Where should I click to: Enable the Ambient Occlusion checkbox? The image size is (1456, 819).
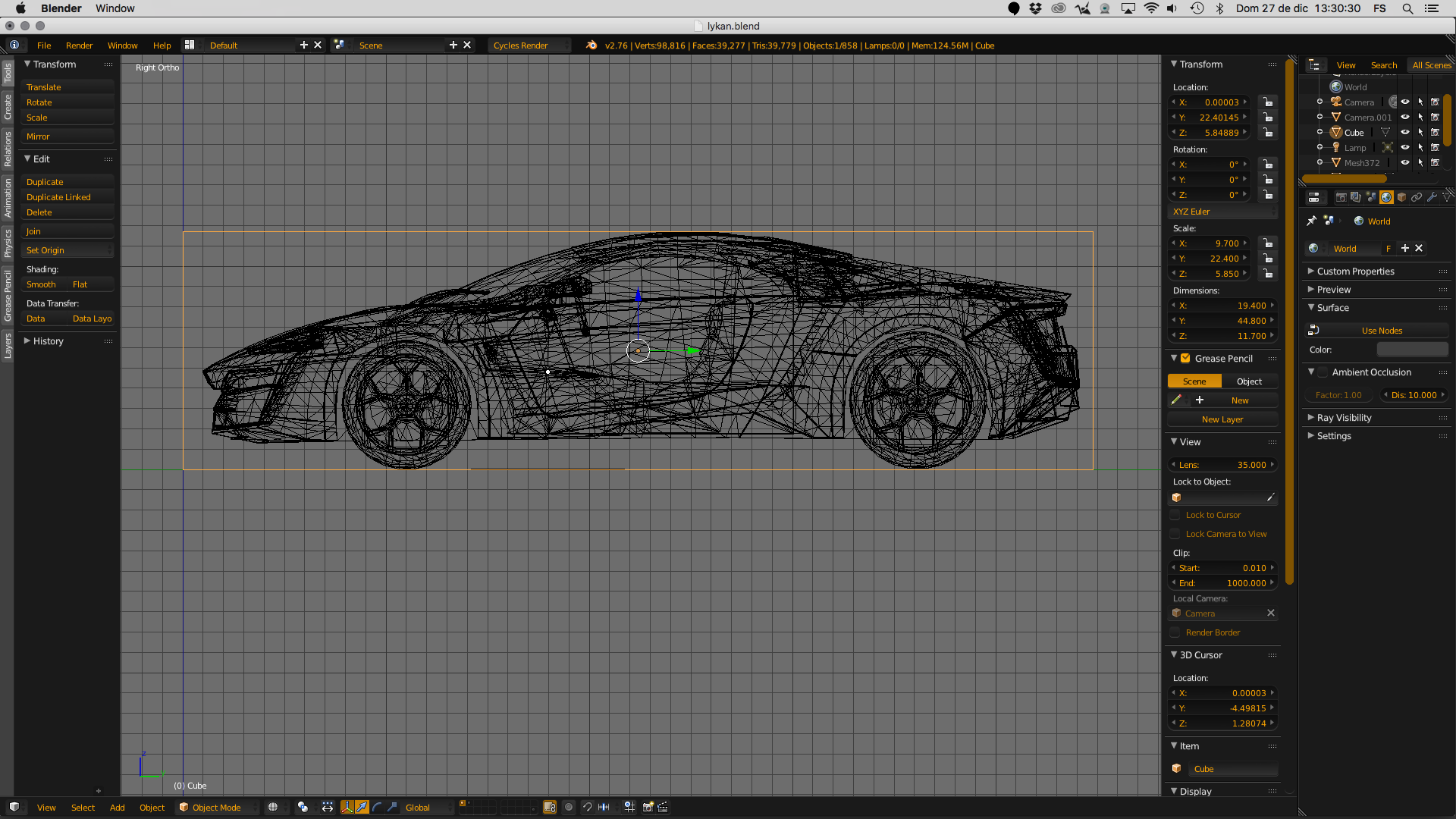coord(1323,372)
